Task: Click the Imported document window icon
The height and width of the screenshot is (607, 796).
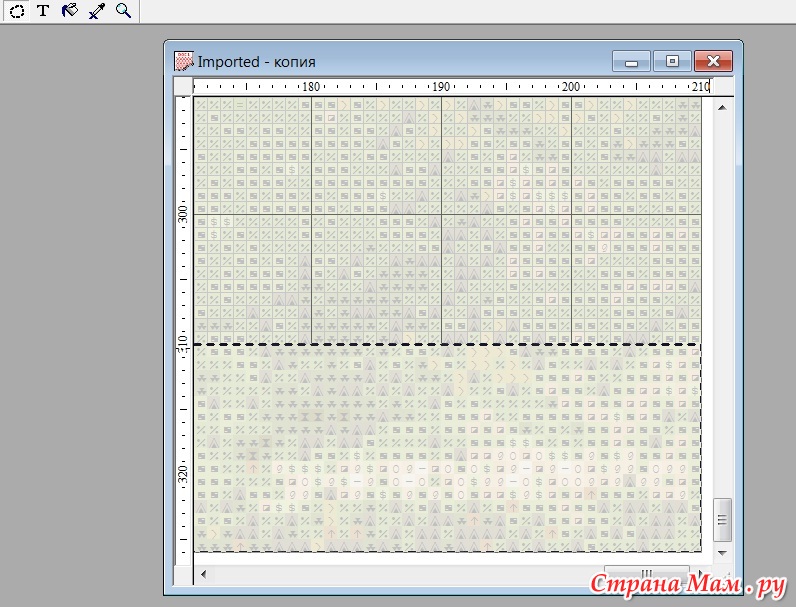Action: (183, 61)
